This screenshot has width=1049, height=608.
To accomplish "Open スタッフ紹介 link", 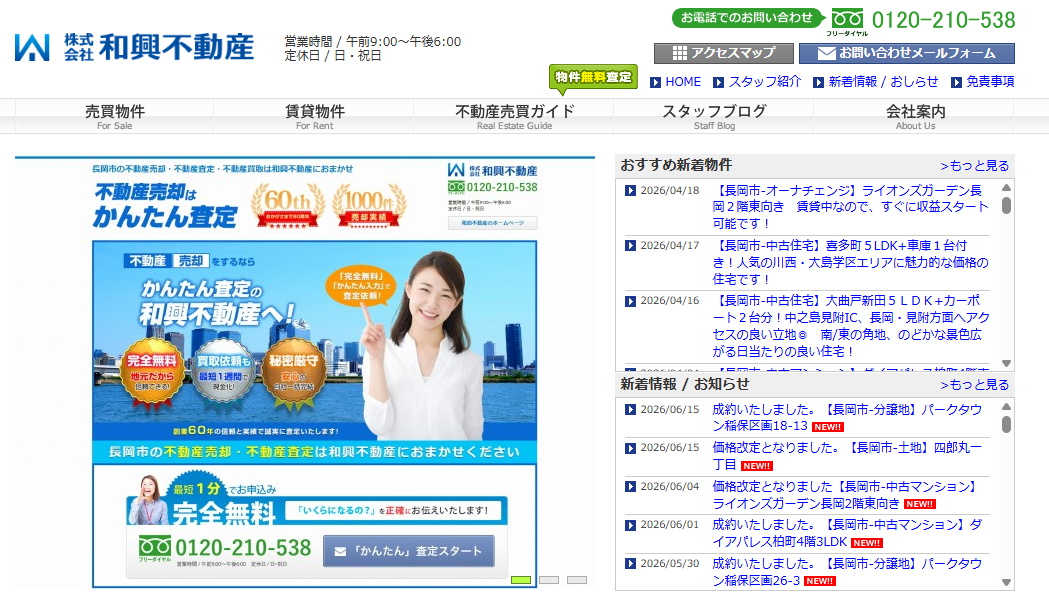I will [x=764, y=82].
